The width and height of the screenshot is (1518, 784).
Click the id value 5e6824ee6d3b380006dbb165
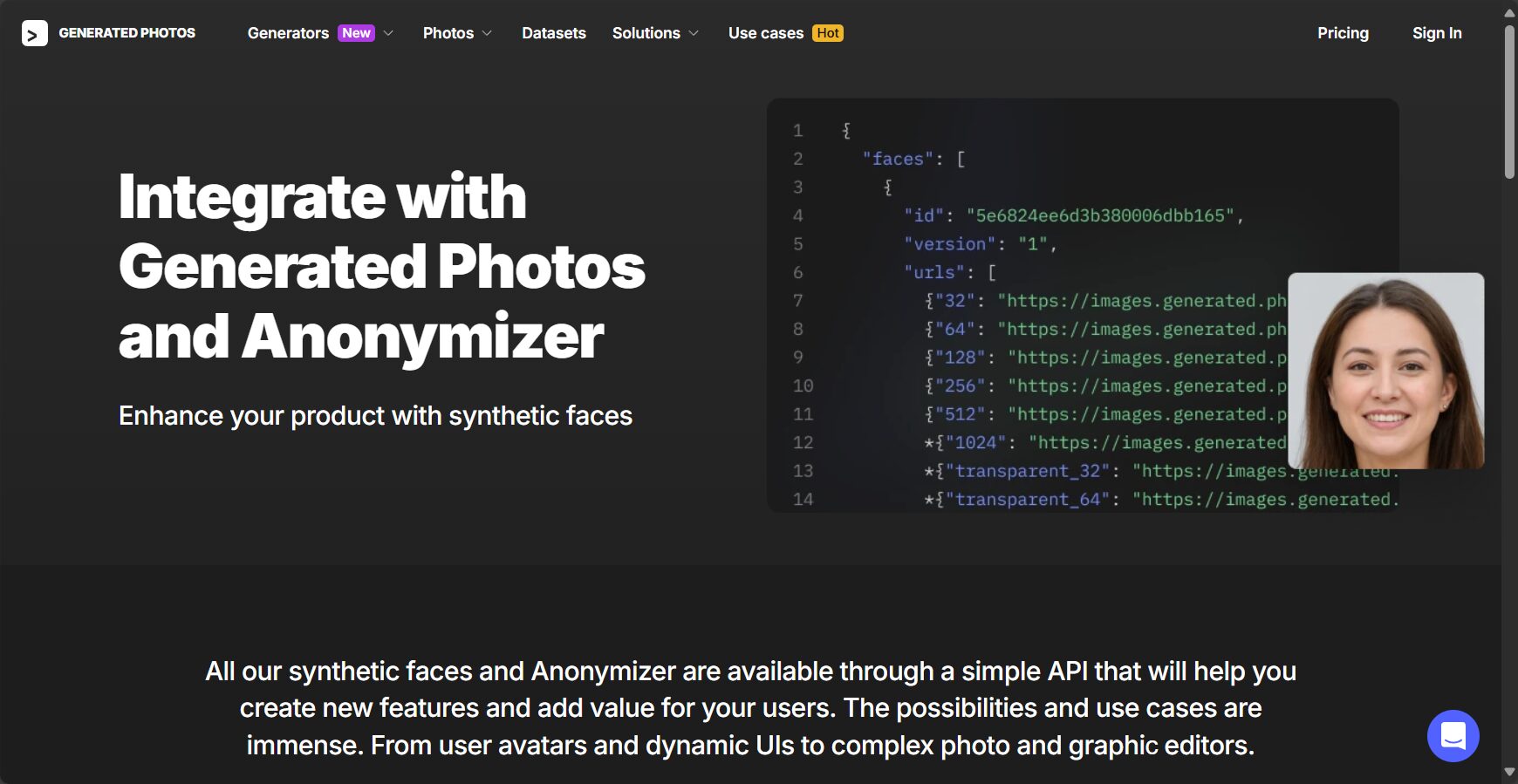1099,215
